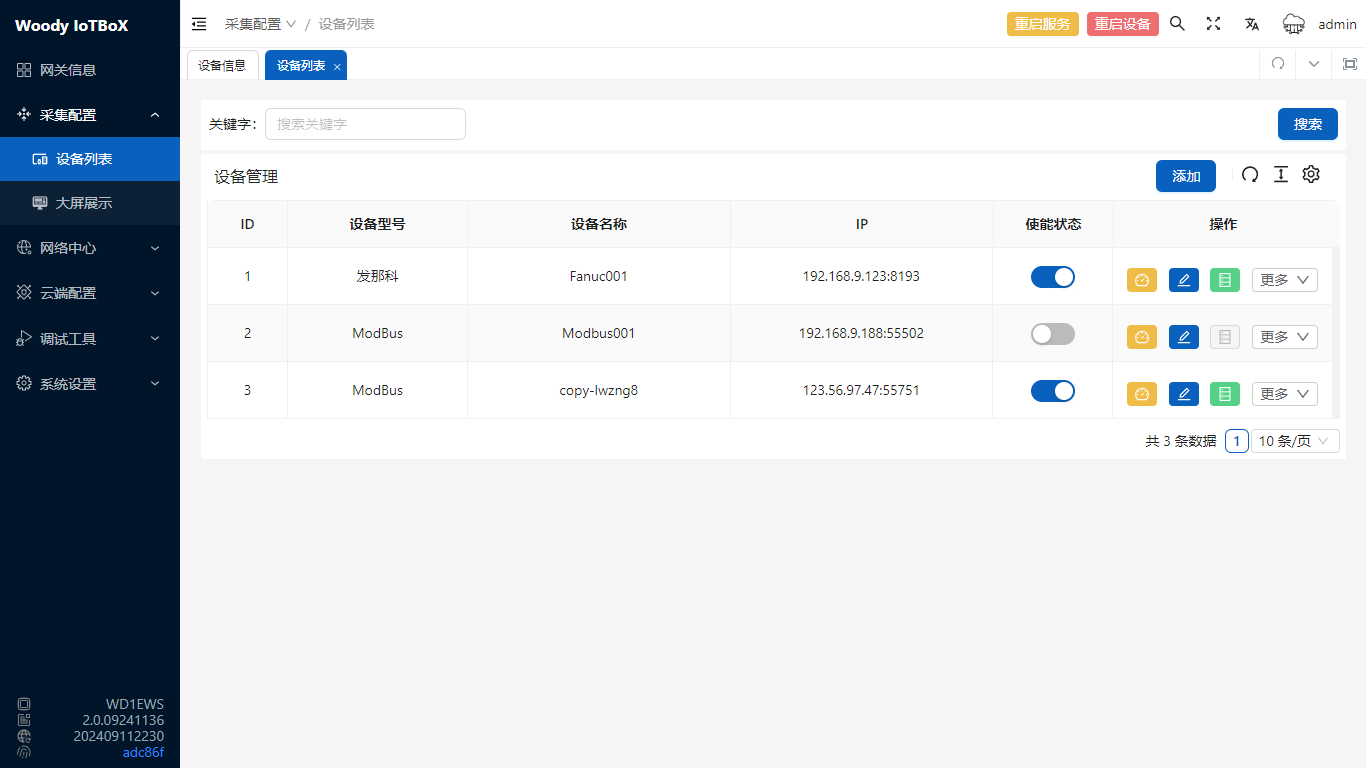Click the yellow dashboard icon for Fanuc001
This screenshot has width=1366, height=768.
click(x=1142, y=280)
